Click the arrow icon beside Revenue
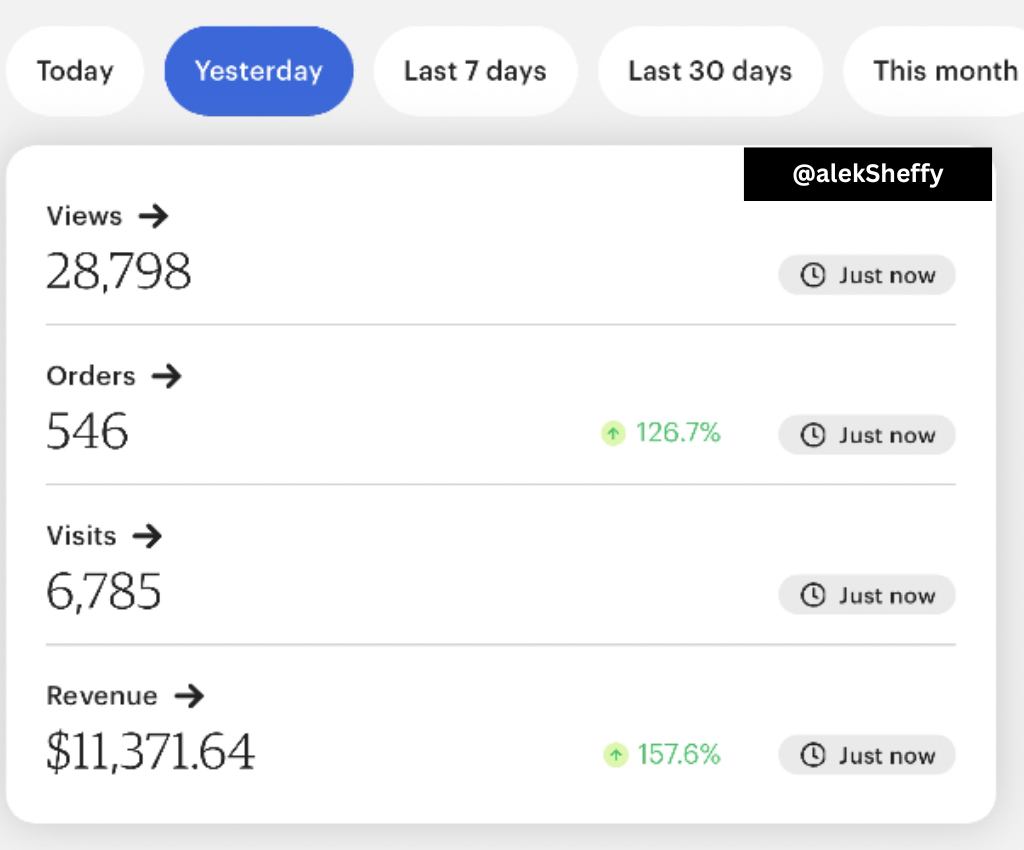 (x=189, y=696)
